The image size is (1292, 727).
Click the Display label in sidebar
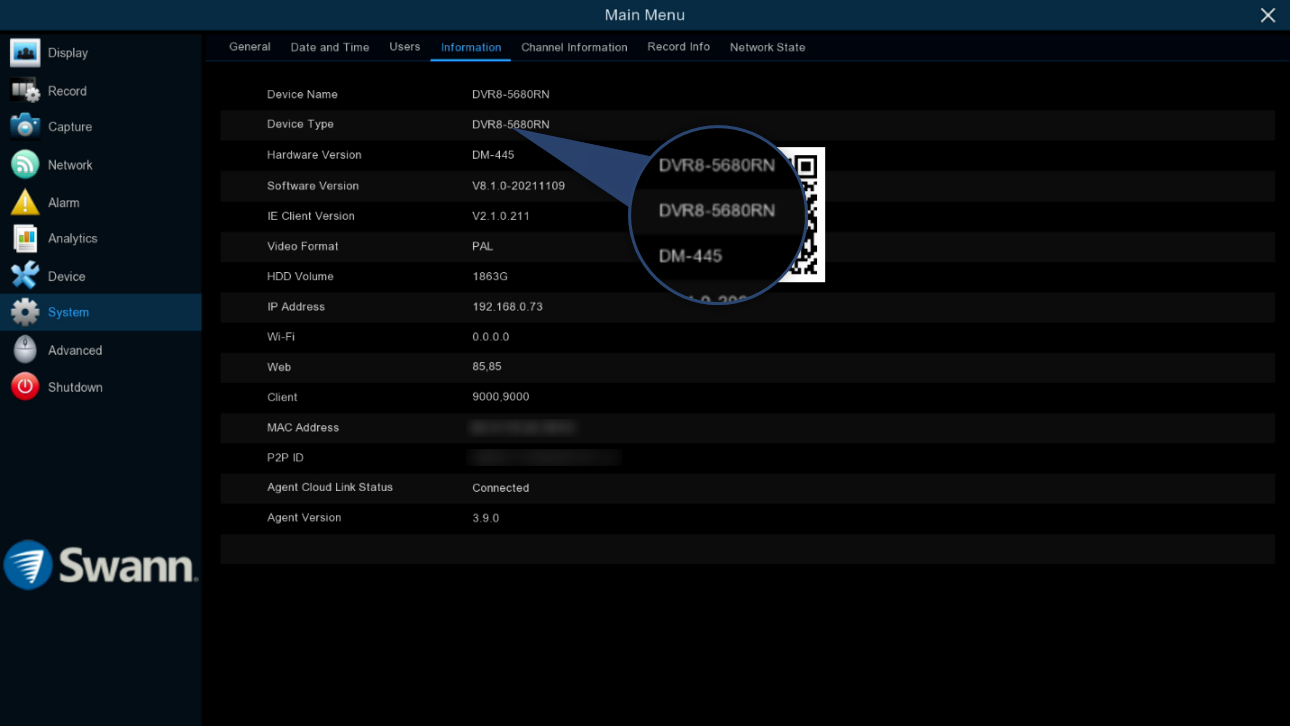[x=68, y=53]
